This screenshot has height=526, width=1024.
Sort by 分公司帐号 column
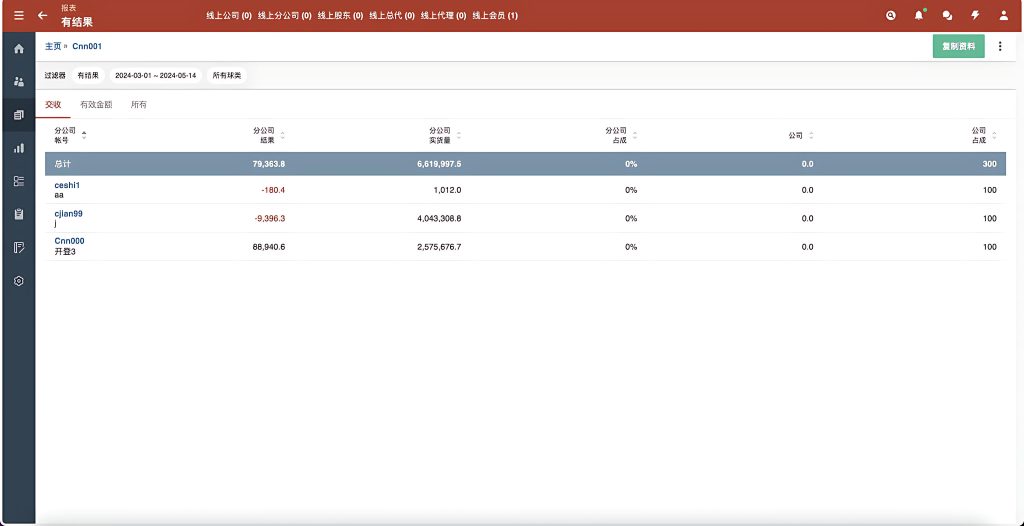(70, 135)
